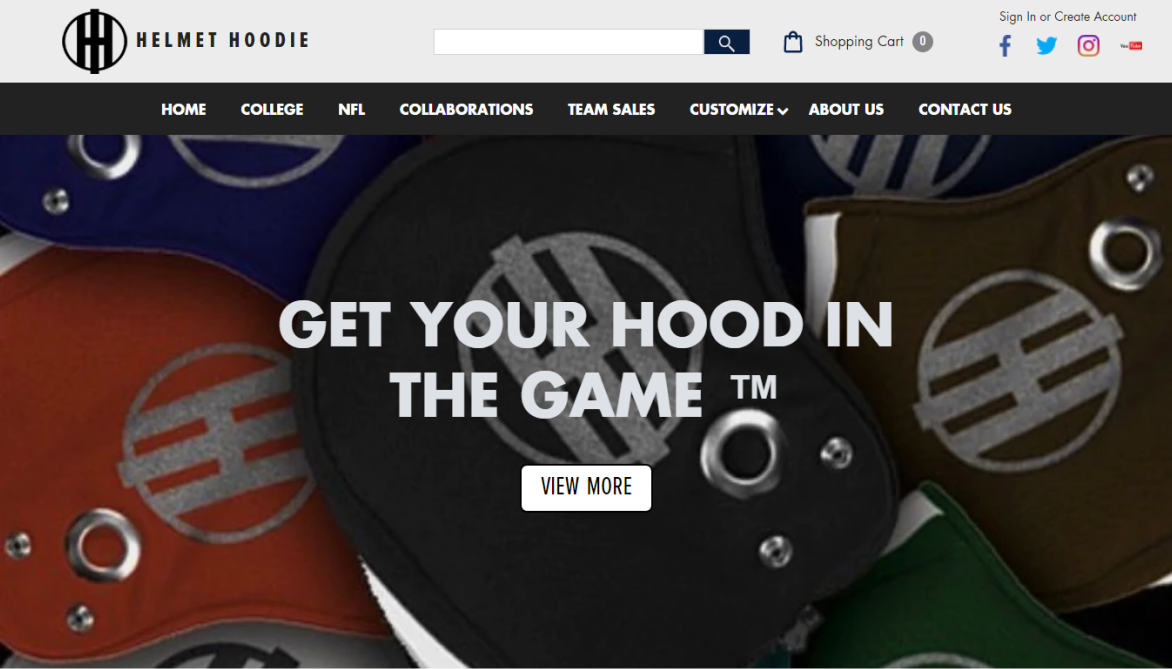Click the Sign In link
1172x669 pixels.
[x=1017, y=16]
